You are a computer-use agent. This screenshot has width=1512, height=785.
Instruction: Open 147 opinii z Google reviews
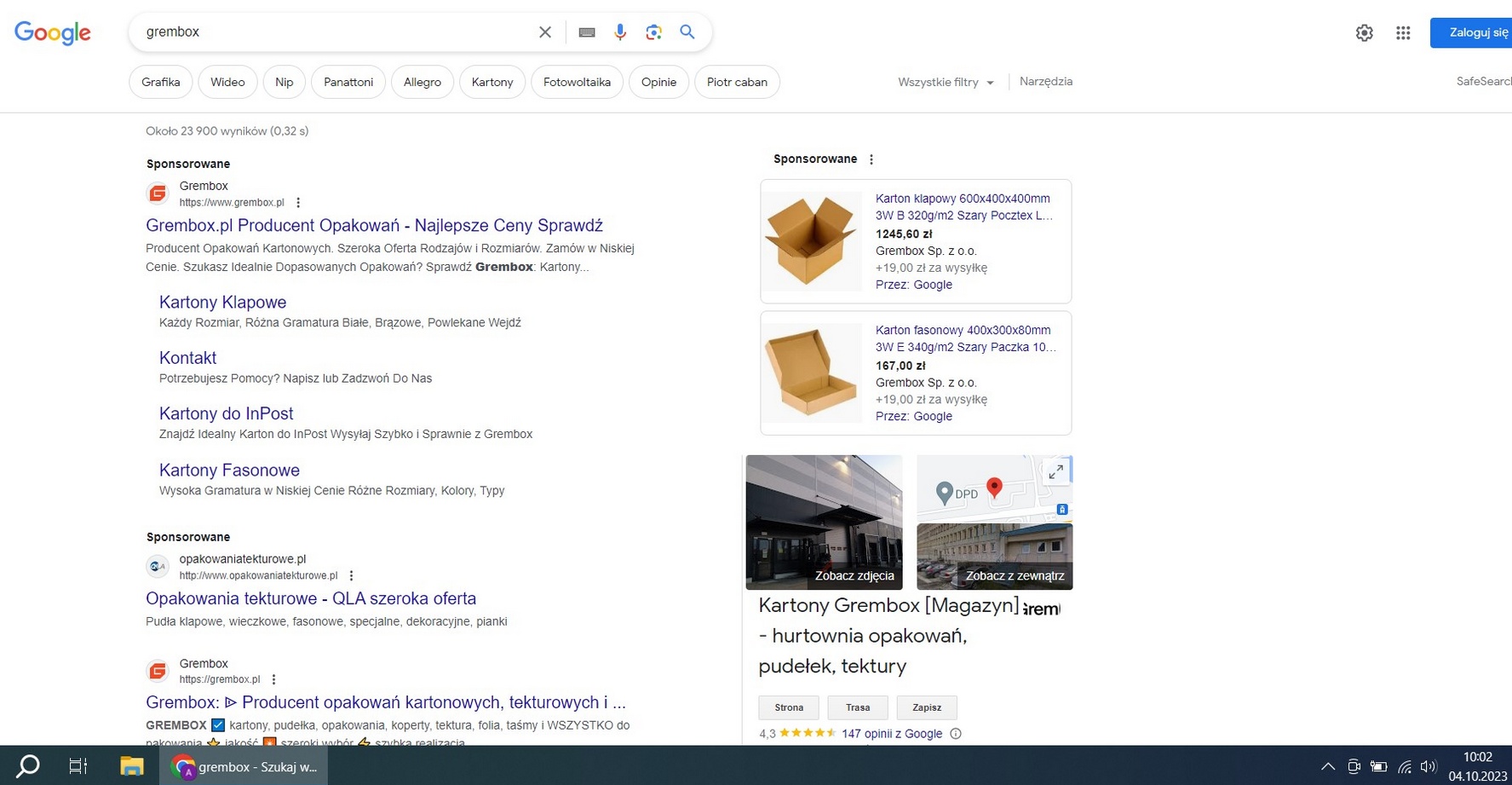click(892, 734)
